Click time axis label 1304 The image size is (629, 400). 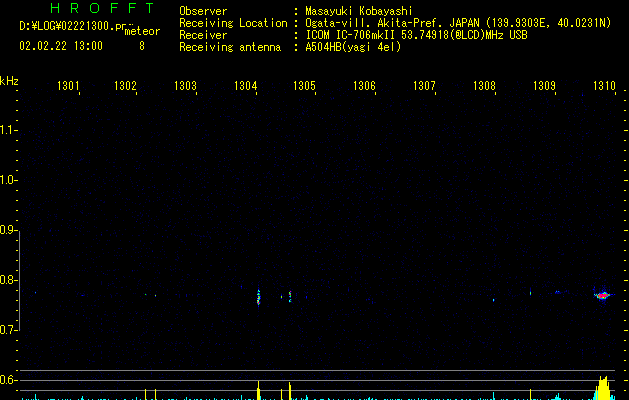pyautogui.click(x=245, y=86)
